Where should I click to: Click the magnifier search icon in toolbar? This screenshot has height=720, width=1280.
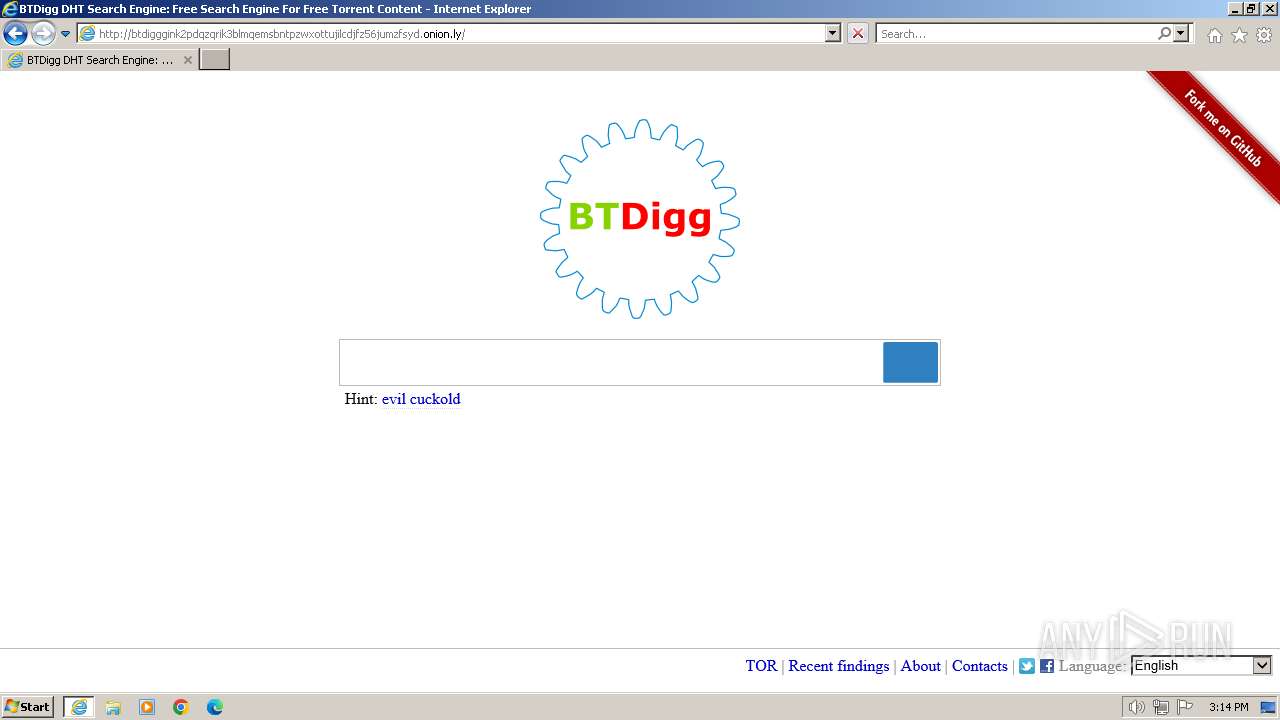pos(1164,33)
